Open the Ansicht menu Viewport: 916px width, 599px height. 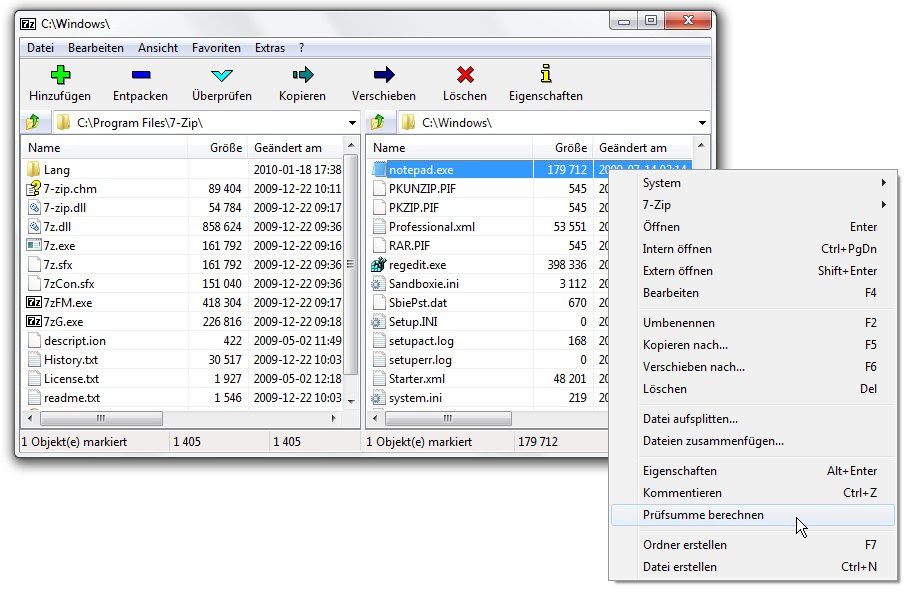tap(158, 48)
